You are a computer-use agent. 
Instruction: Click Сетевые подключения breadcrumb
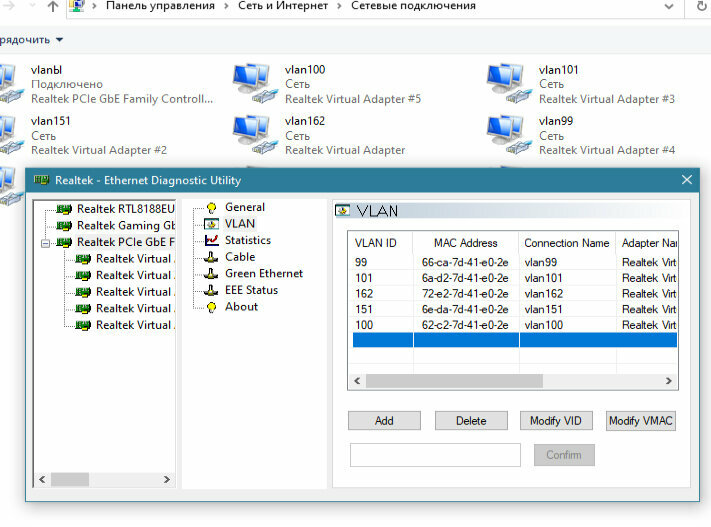click(414, 6)
